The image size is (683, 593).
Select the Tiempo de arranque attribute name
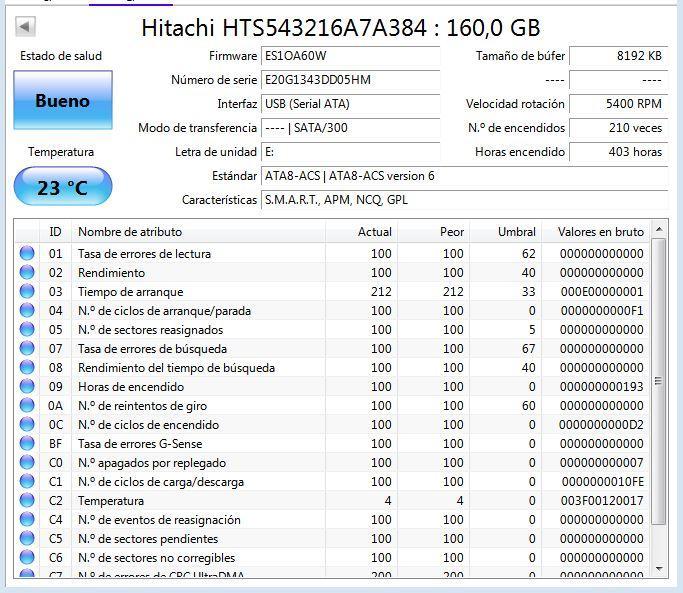click(x=131, y=292)
